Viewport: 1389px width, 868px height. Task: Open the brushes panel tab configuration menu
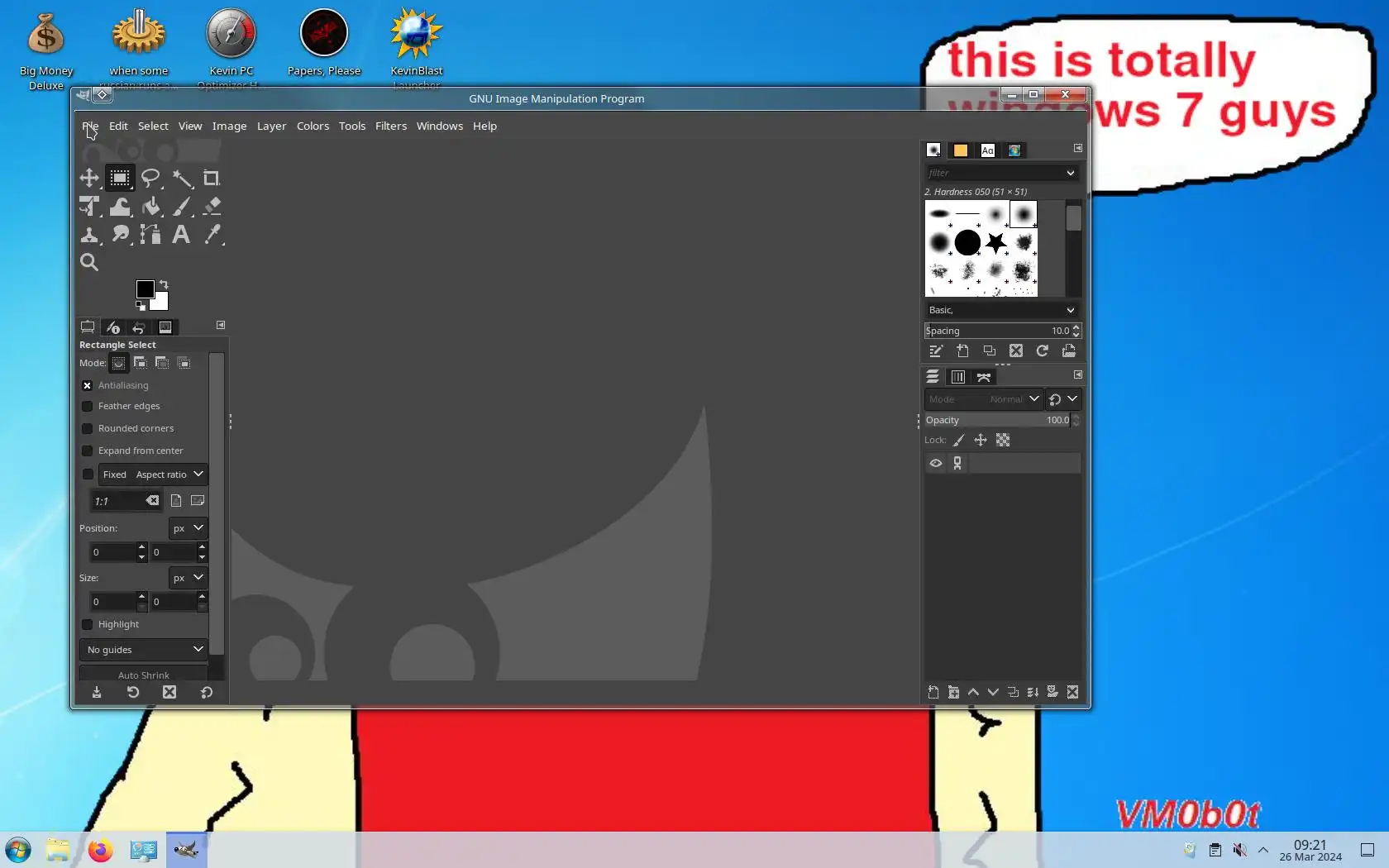[1078, 148]
